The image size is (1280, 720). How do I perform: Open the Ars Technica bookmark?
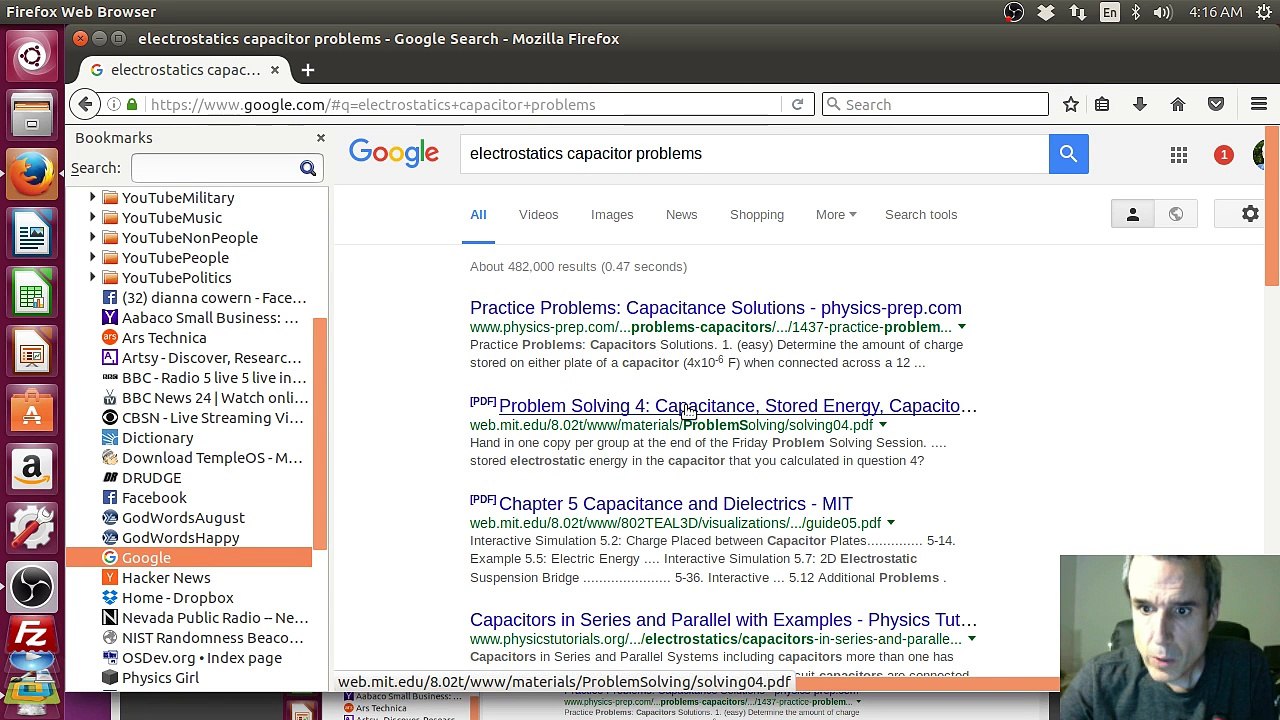coord(164,338)
